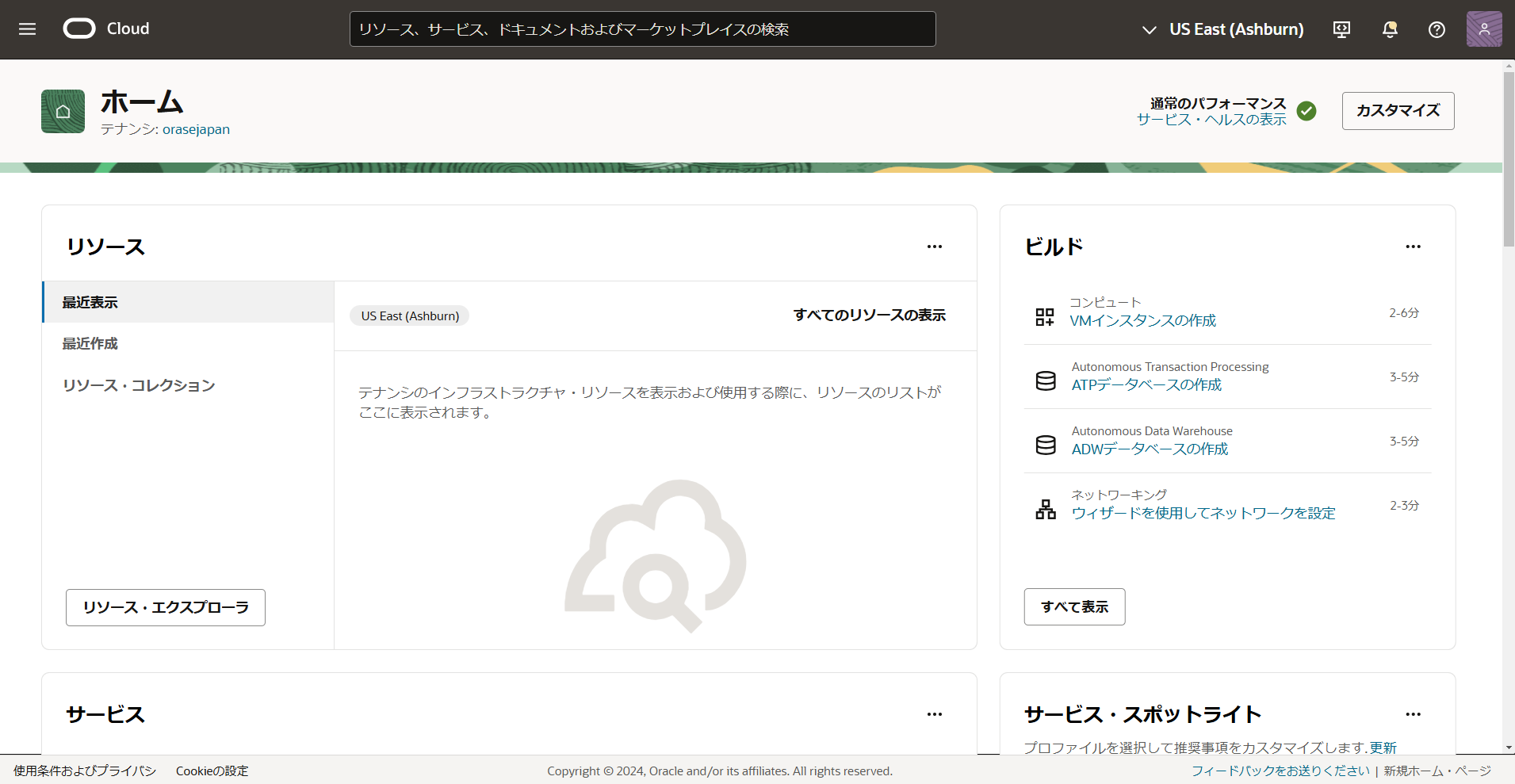Select the リソース・コレクション tab

tap(189, 385)
